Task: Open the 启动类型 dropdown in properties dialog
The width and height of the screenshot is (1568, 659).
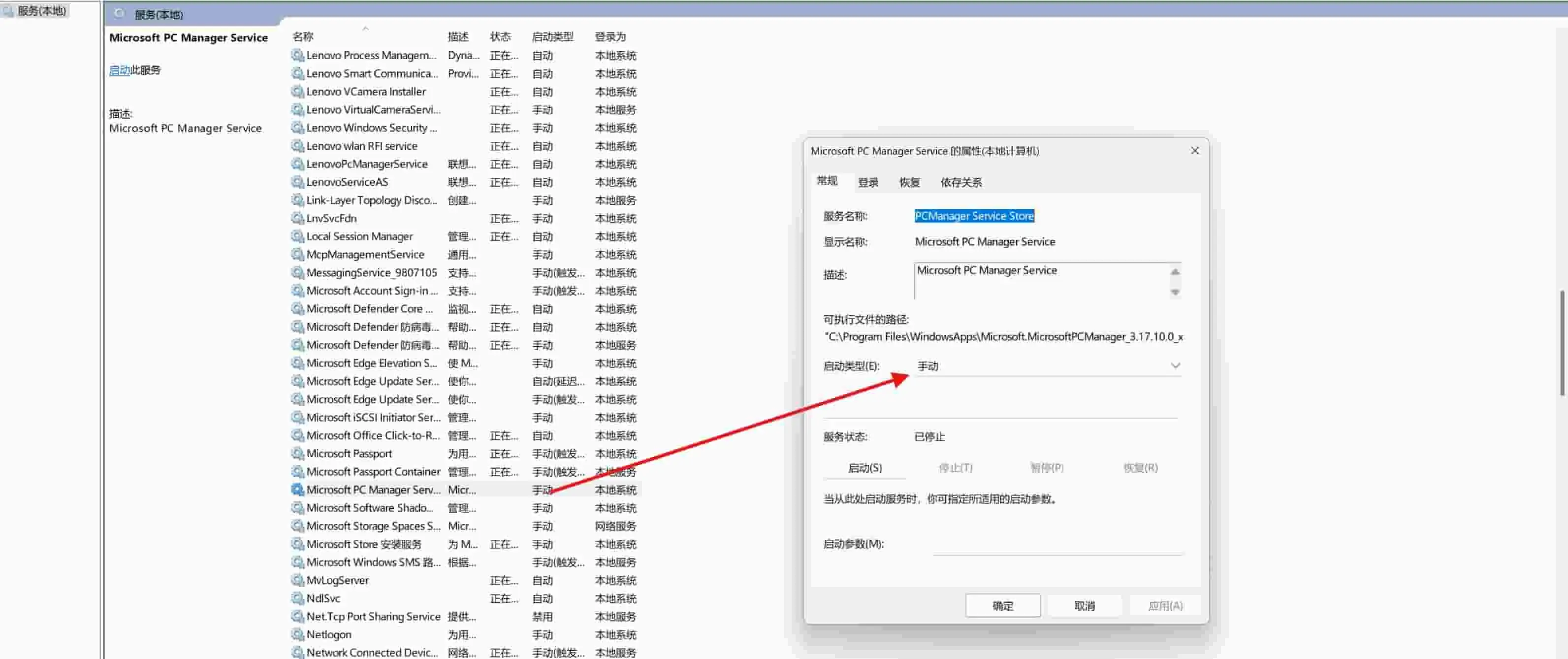Action: click(x=1048, y=366)
